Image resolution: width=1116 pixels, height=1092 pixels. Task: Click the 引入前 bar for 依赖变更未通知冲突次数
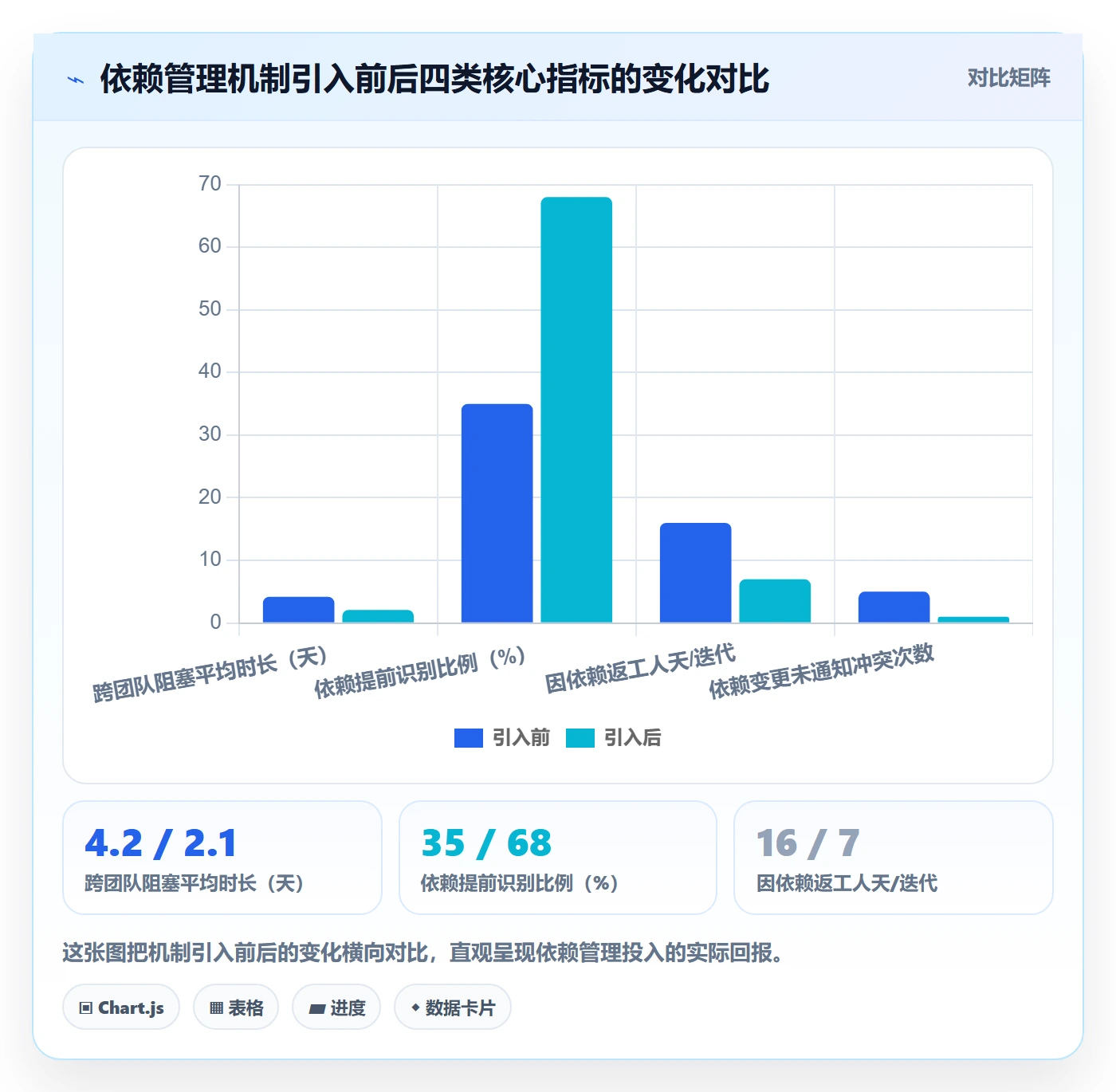(894, 607)
